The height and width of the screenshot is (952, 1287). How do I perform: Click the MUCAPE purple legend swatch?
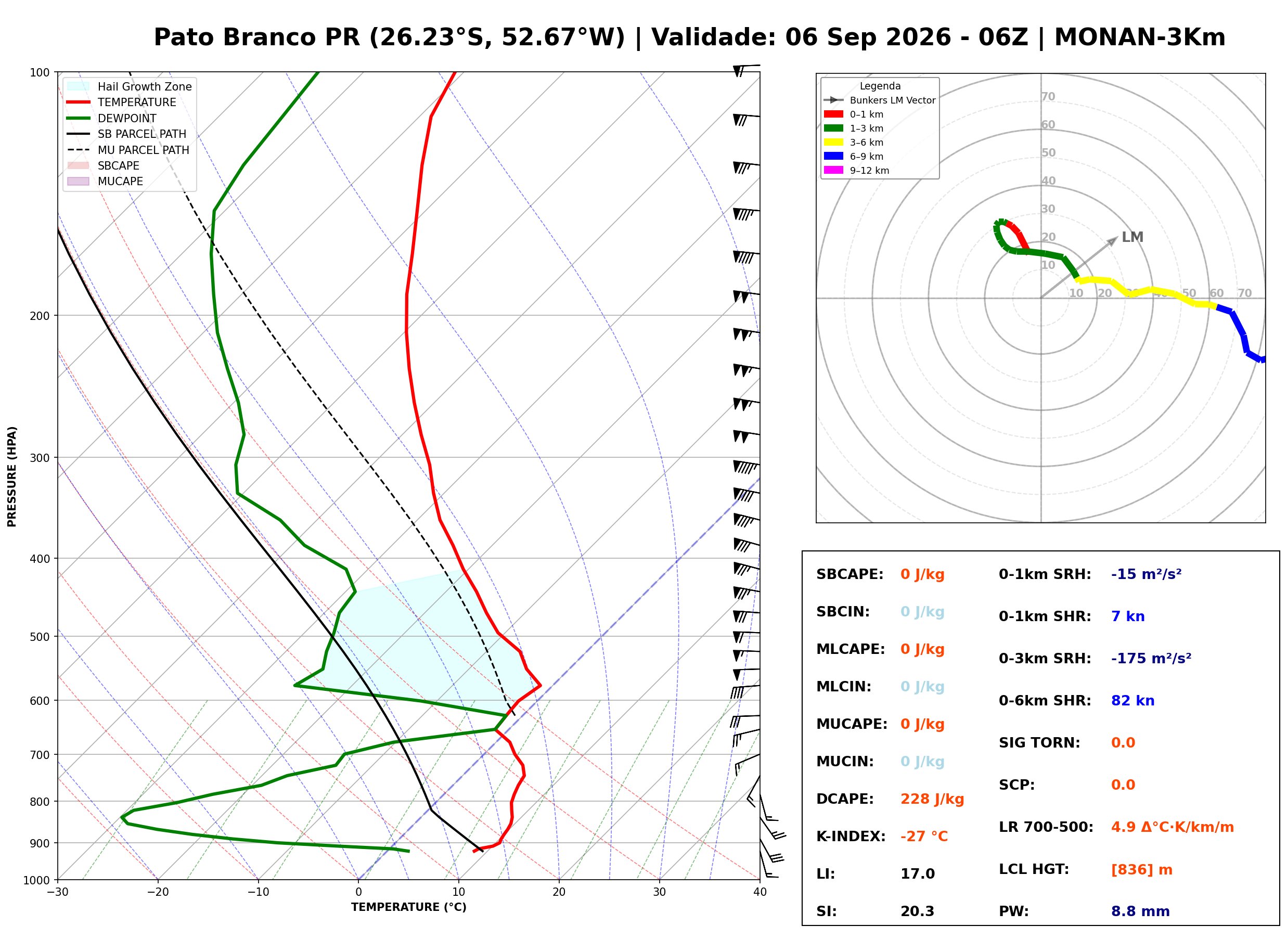coord(79,181)
